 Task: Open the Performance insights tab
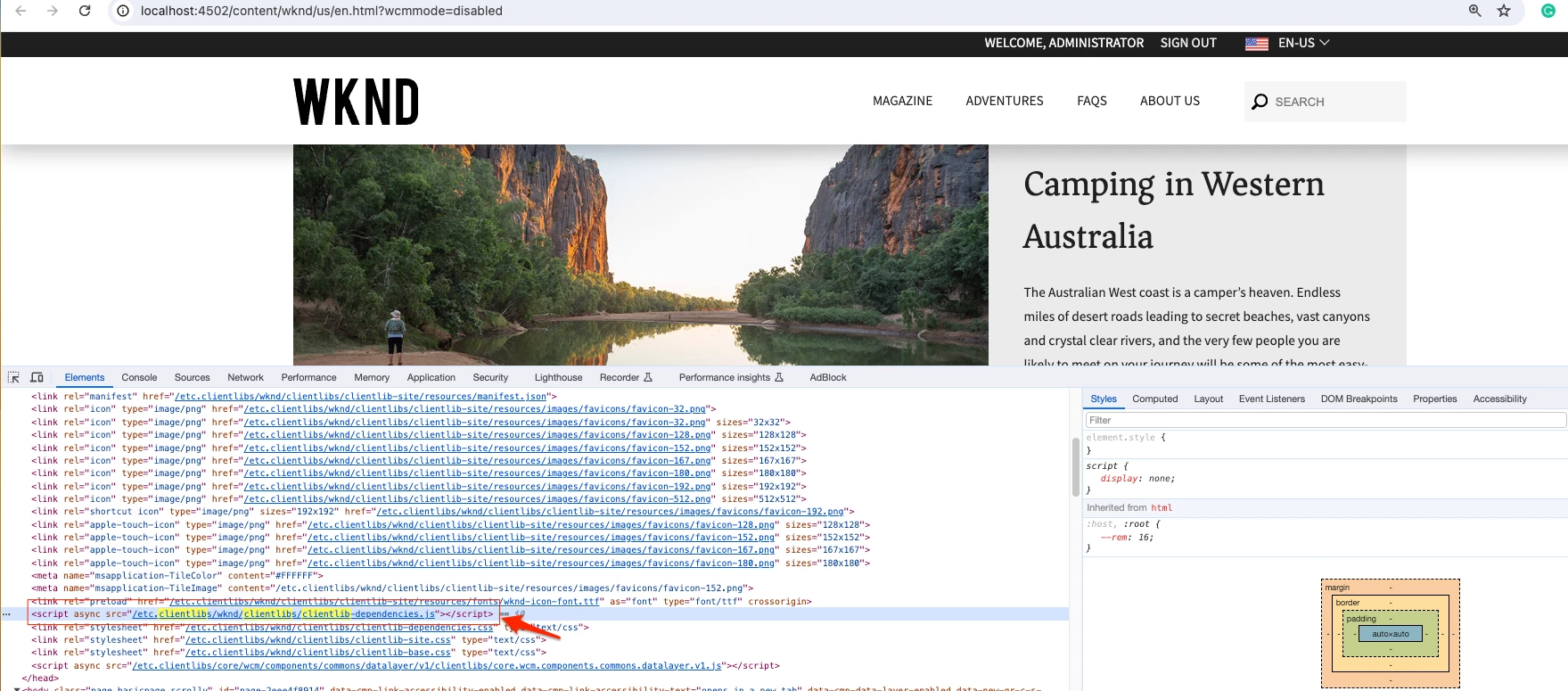(731, 378)
